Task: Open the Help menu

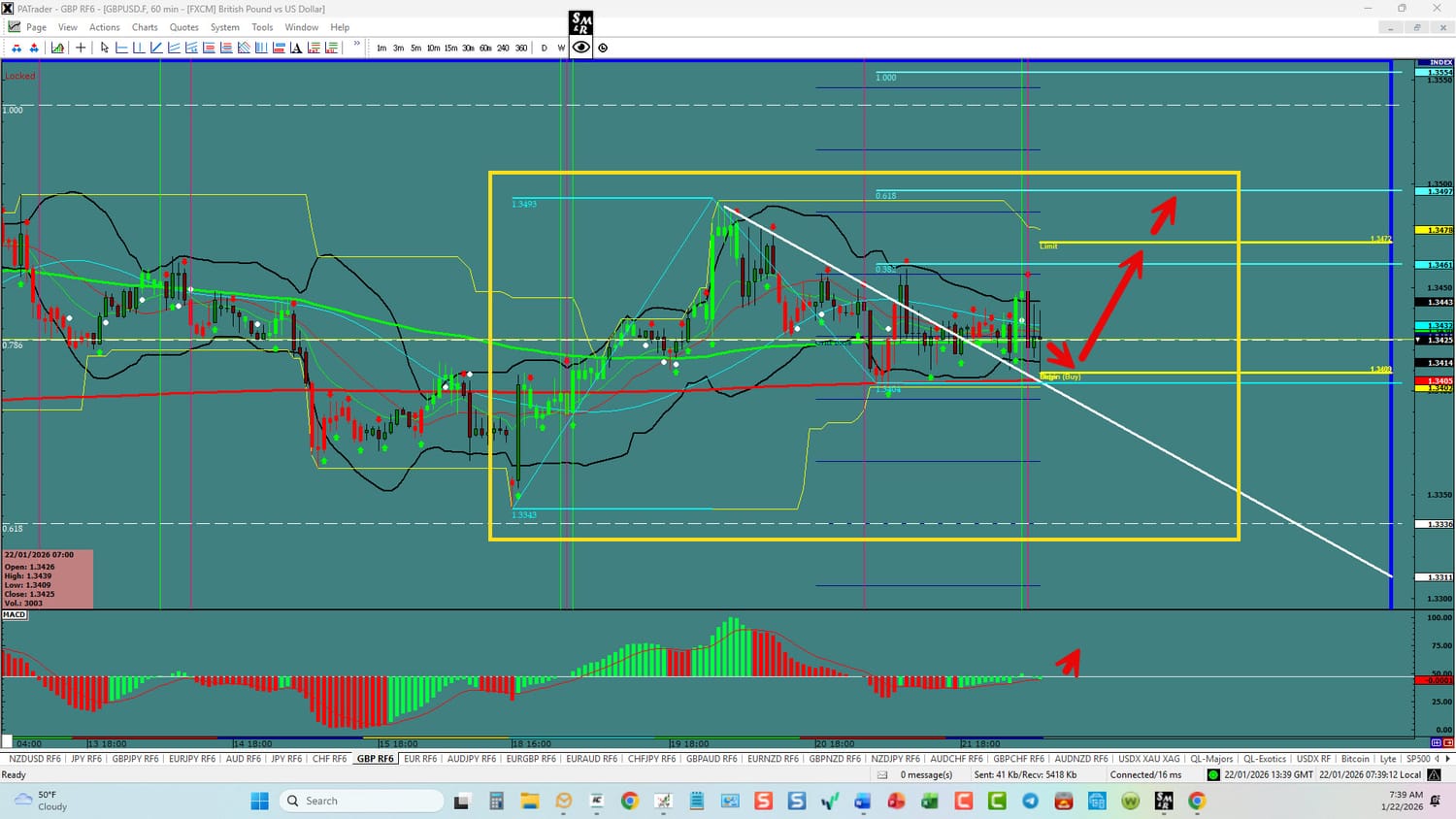Action: 340,27
